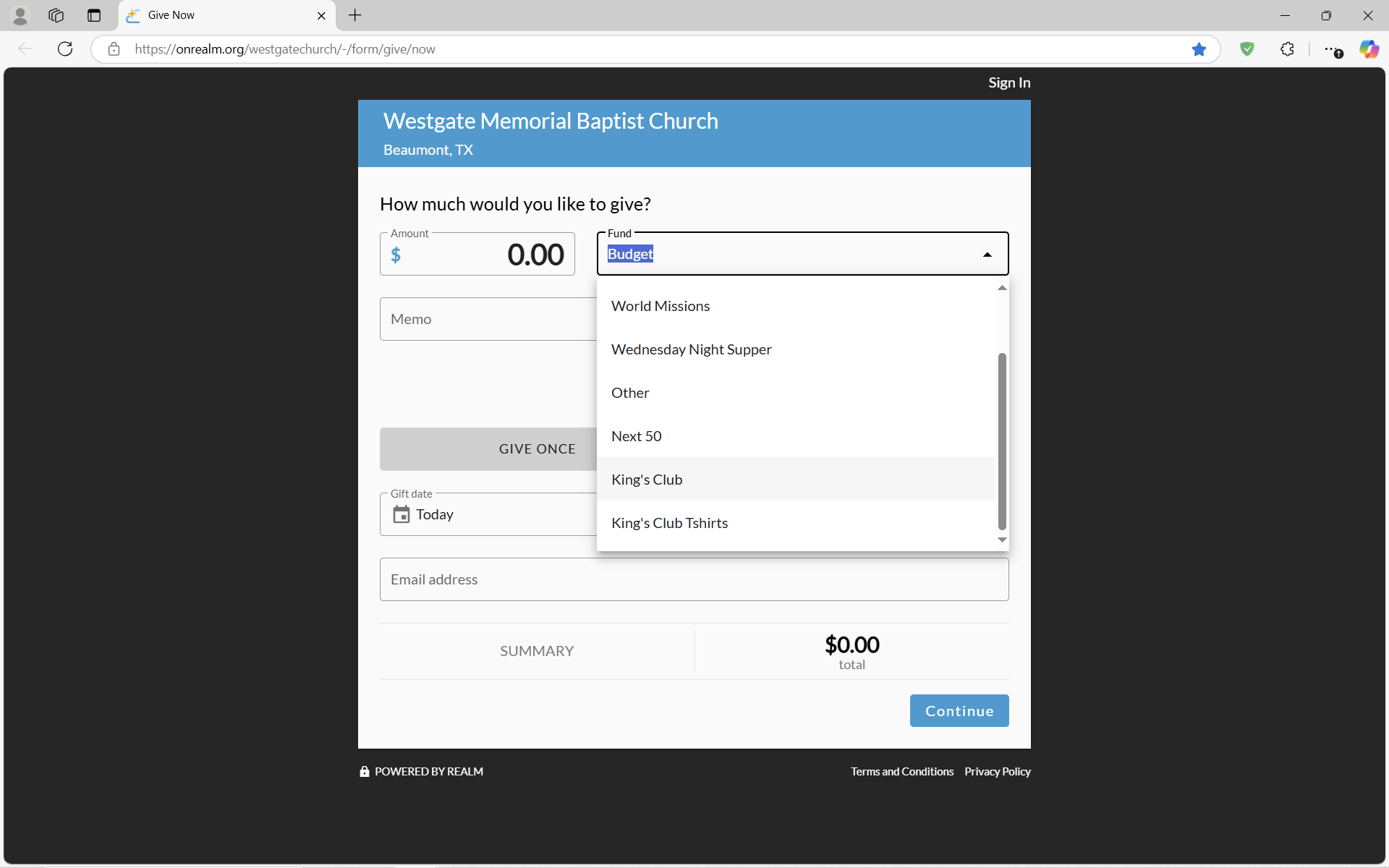Open the browser extensions puzzle icon

[1287, 49]
